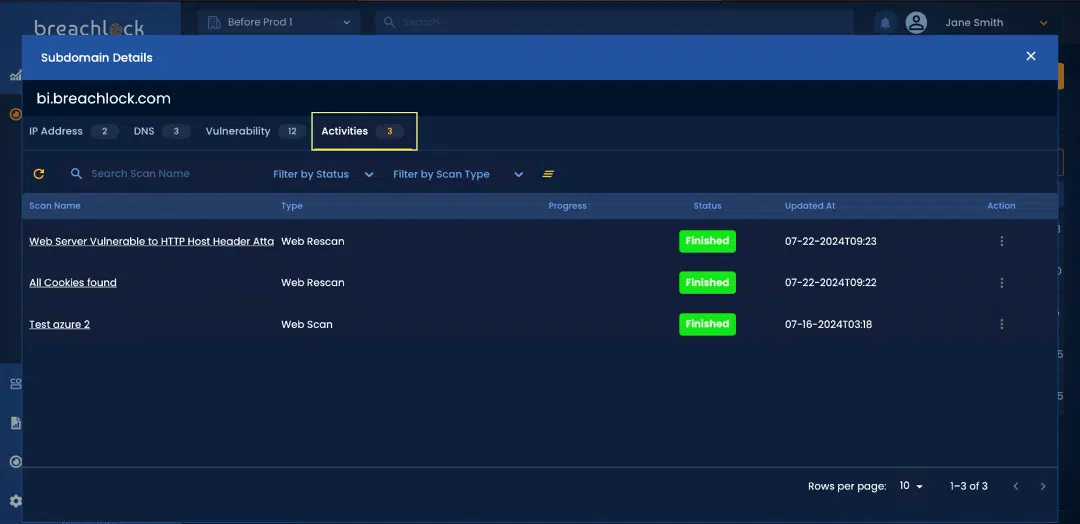Image resolution: width=1080 pixels, height=524 pixels.
Task: Switch to the DNS tab
Action: point(161,131)
